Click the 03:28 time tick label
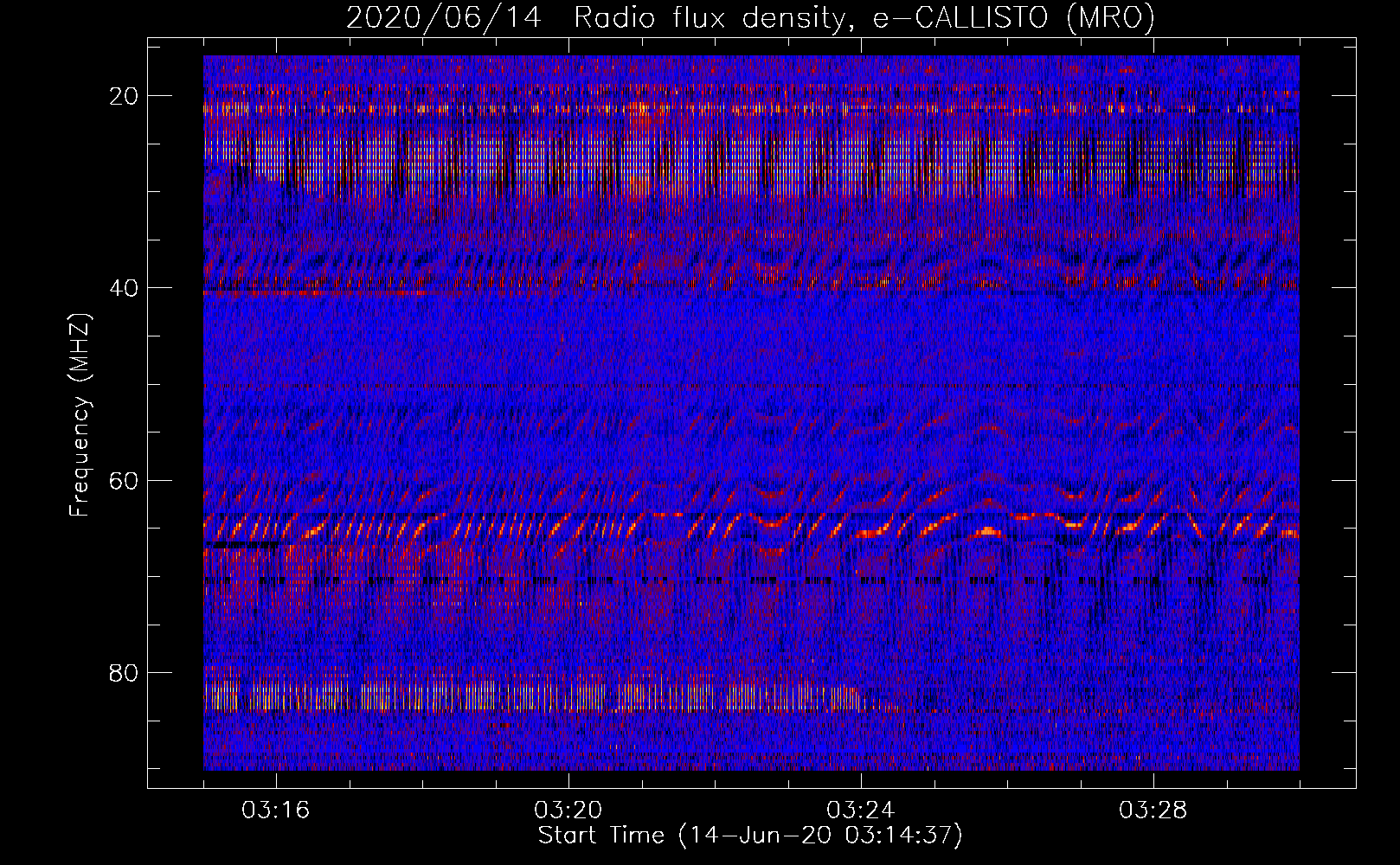 point(1153,810)
